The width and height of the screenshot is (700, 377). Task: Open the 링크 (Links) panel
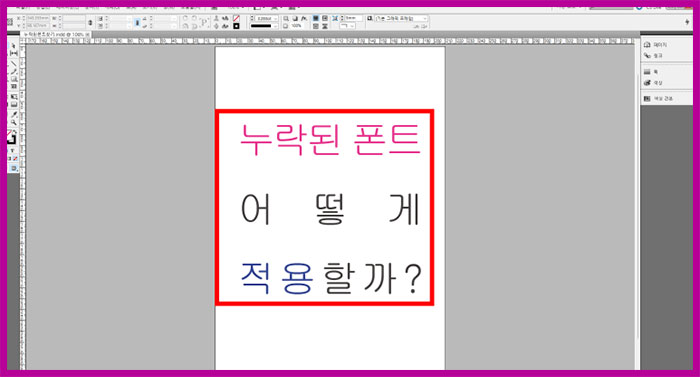(653, 56)
